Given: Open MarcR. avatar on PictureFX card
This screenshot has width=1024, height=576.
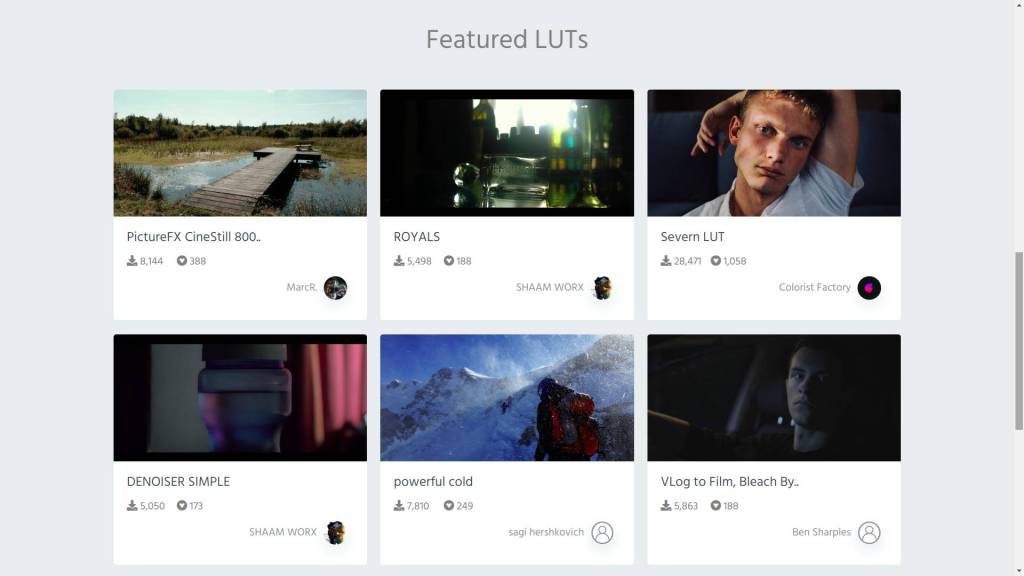Looking at the screenshot, I should pos(336,287).
